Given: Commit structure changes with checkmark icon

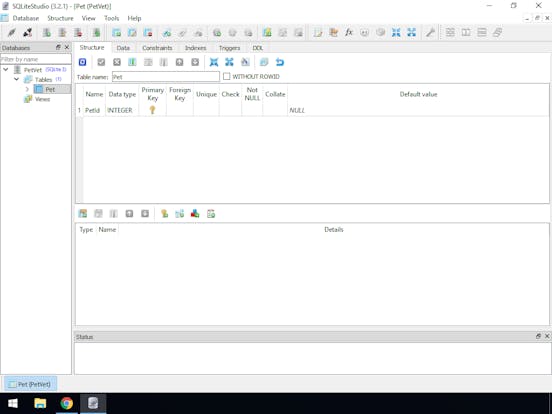Looking at the screenshot, I should [101, 62].
